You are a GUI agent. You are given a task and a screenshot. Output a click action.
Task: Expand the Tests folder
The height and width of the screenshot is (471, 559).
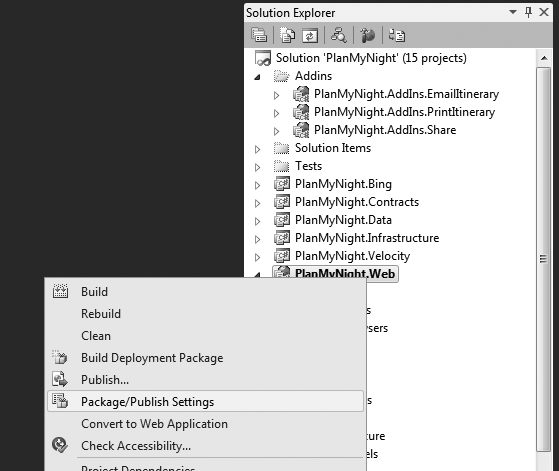[257, 167]
